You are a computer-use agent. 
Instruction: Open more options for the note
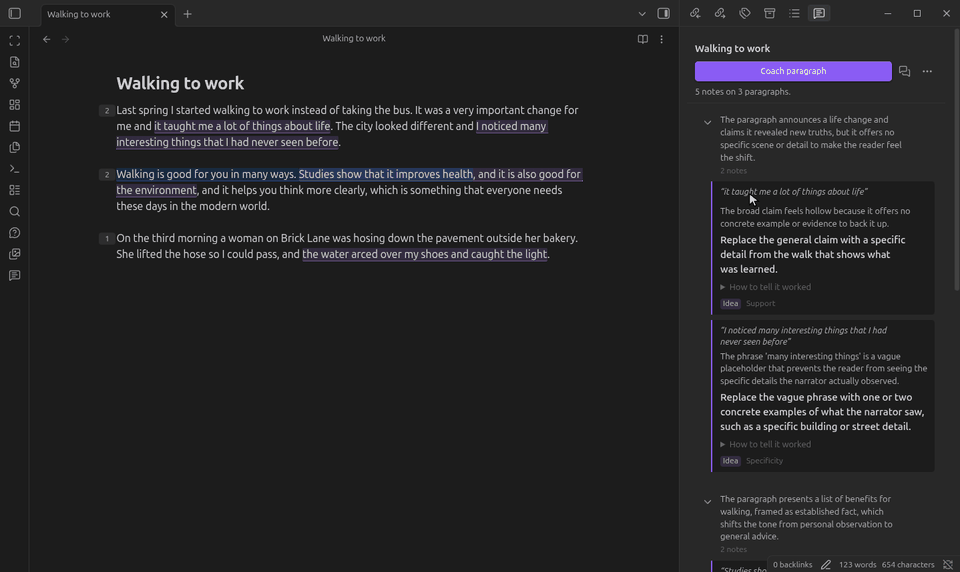tap(661, 39)
